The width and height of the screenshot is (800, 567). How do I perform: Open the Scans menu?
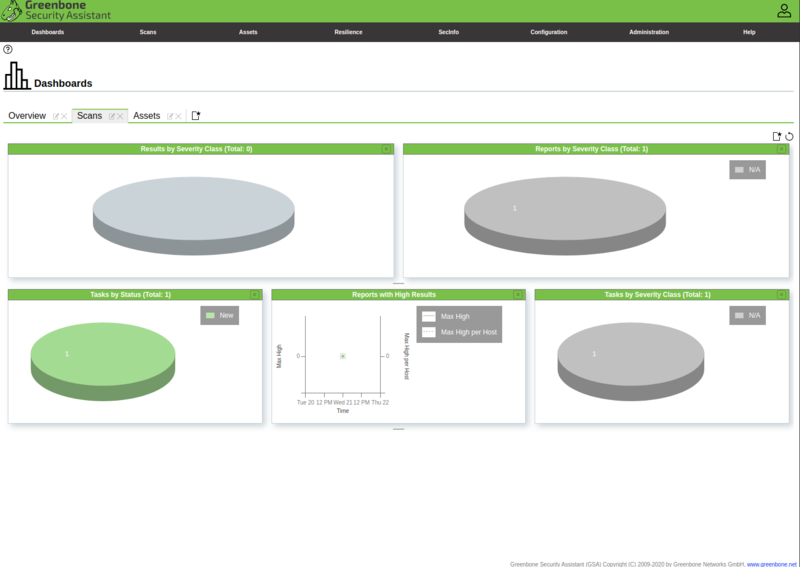148,32
